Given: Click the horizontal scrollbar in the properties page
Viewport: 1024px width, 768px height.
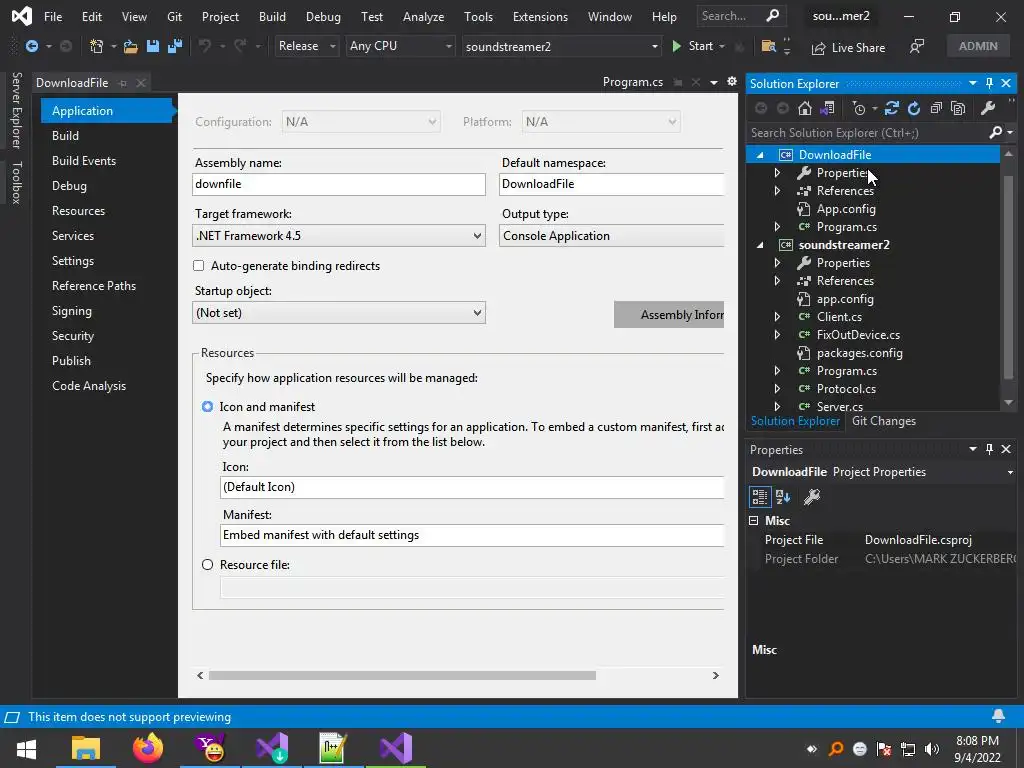Looking at the screenshot, I should 402,675.
